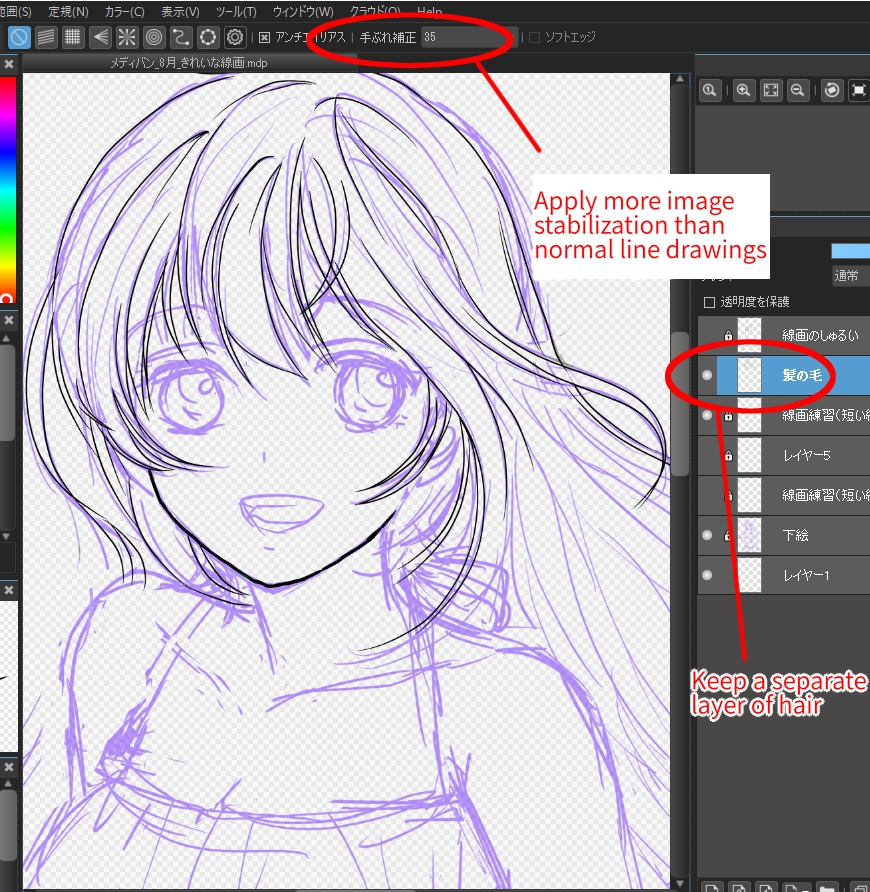Click the rotate view icon in the Navigator

coord(832,90)
